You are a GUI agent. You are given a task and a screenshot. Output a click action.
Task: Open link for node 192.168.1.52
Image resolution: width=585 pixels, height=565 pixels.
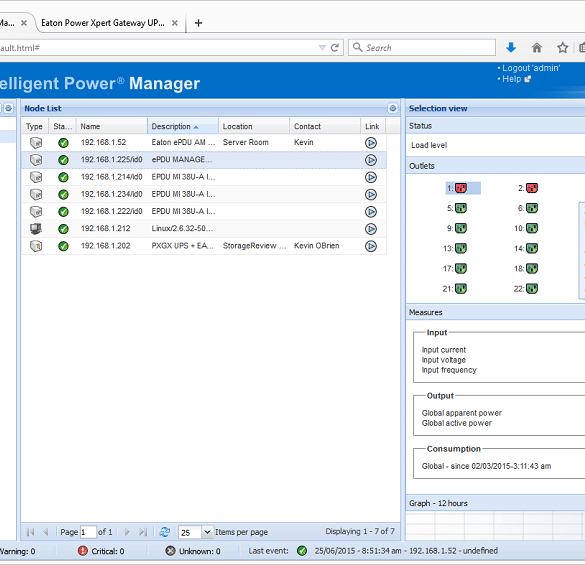coord(370,143)
